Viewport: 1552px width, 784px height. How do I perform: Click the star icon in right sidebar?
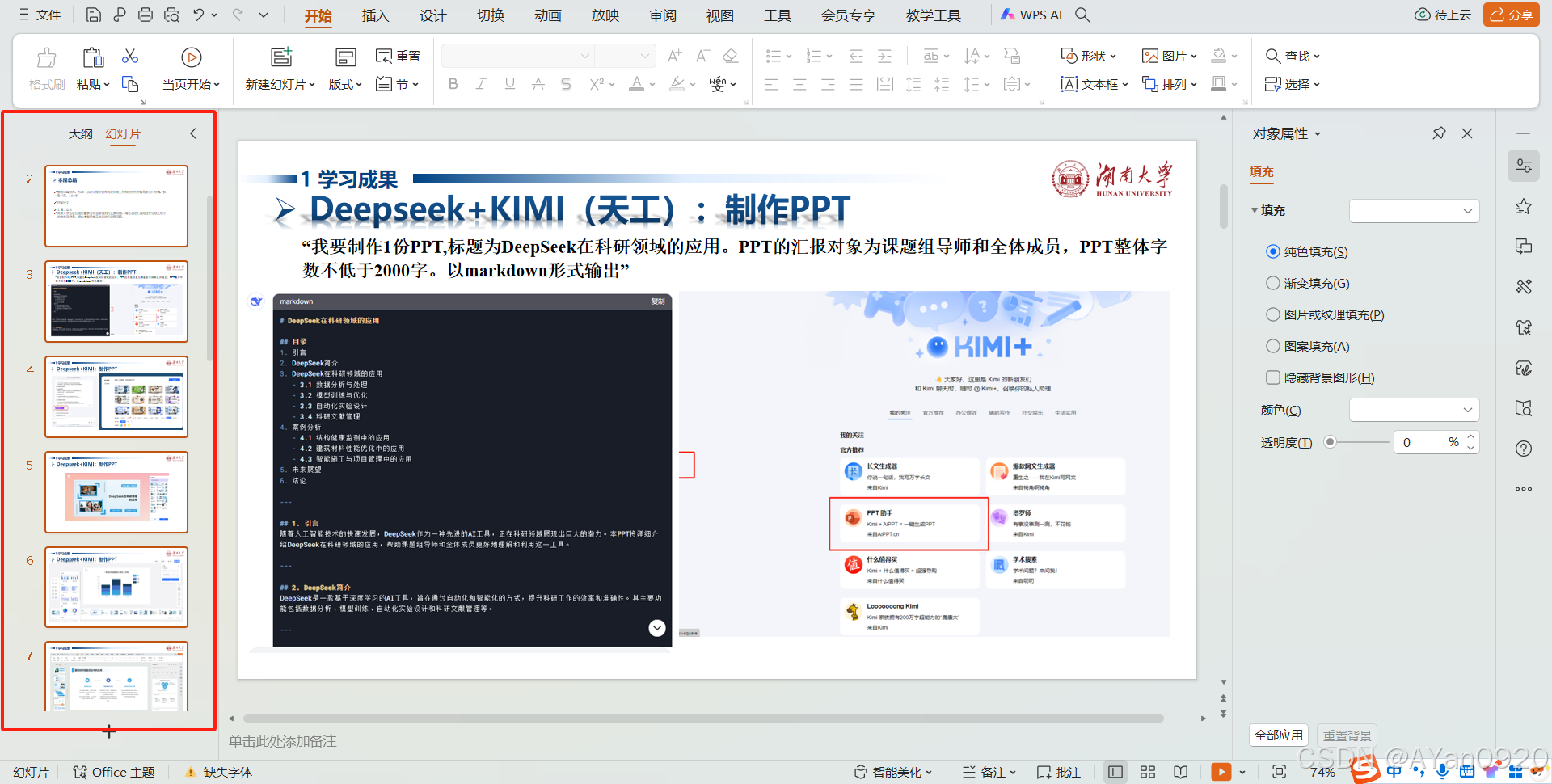[x=1524, y=207]
